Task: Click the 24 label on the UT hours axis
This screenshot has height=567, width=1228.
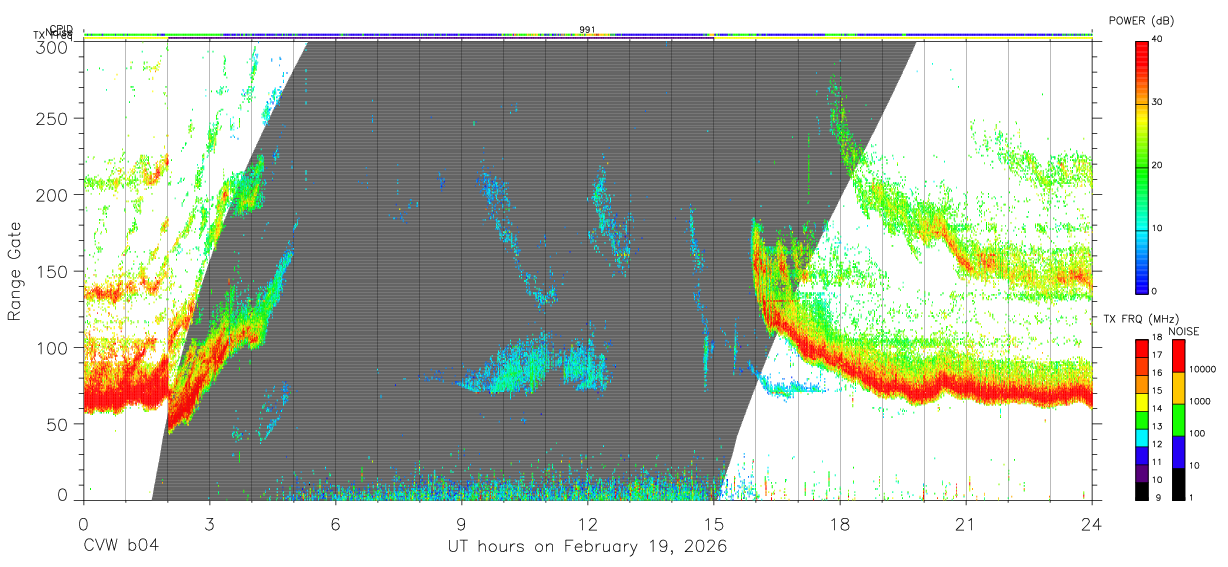Action: coord(1091,523)
